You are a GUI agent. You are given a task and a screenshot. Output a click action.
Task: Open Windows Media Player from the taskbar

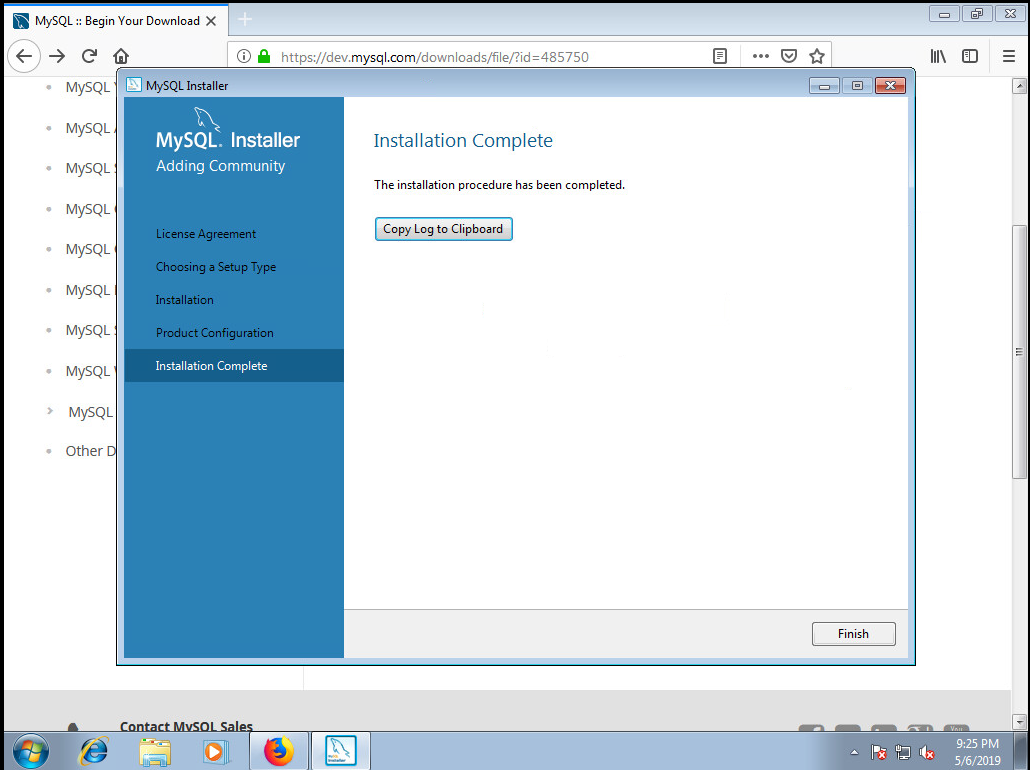coord(215,751)
